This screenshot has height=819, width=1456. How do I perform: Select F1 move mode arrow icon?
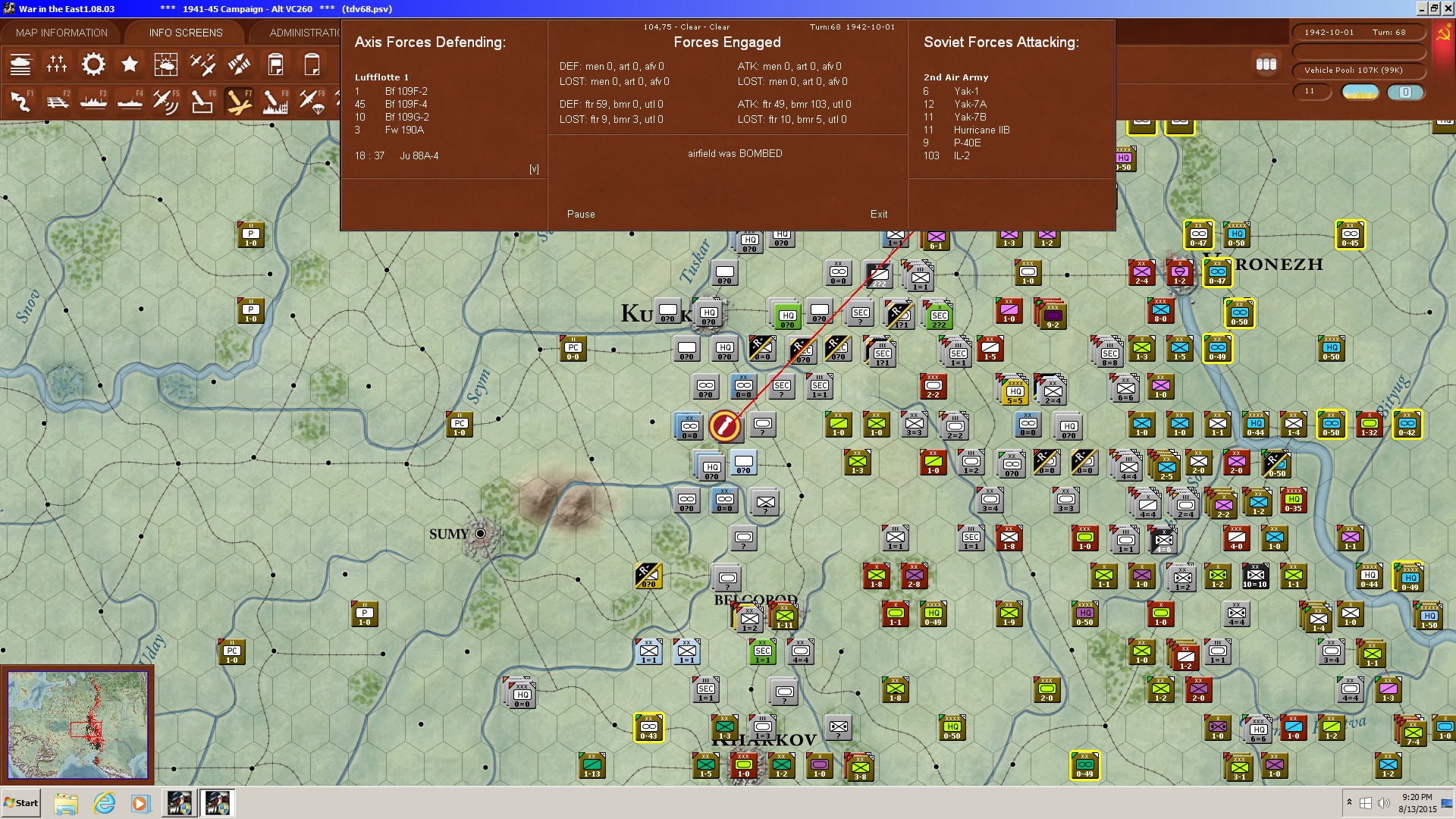tap(20, 101)
